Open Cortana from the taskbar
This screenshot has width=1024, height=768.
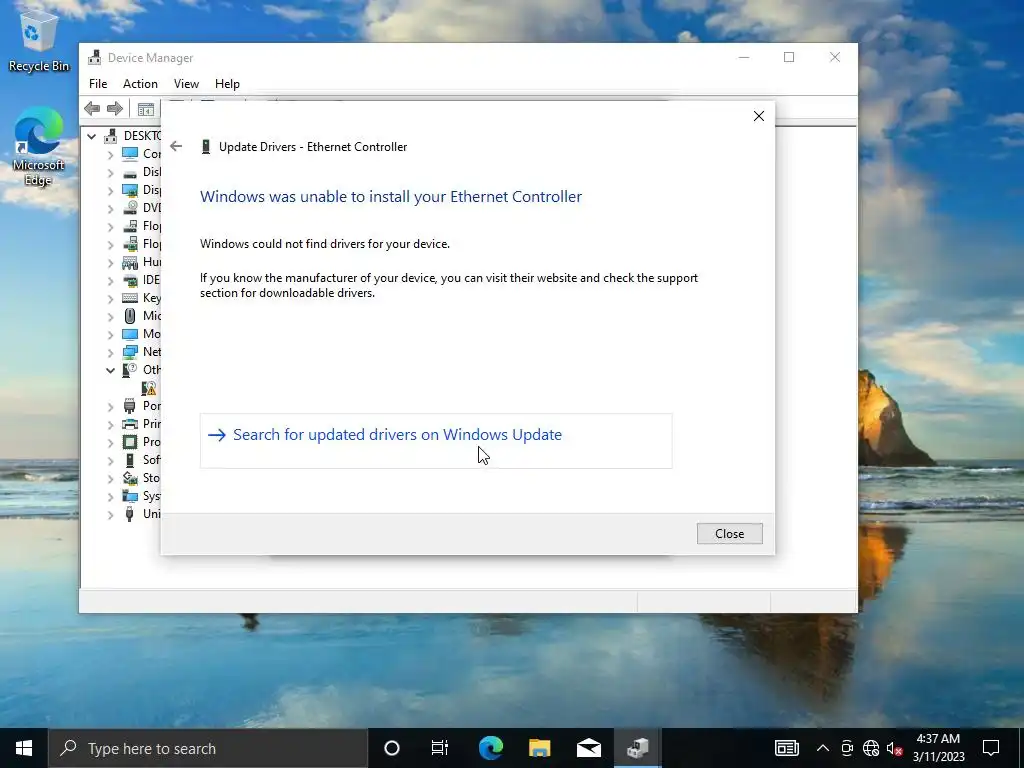pyautogui.click(x=392, y=748)
